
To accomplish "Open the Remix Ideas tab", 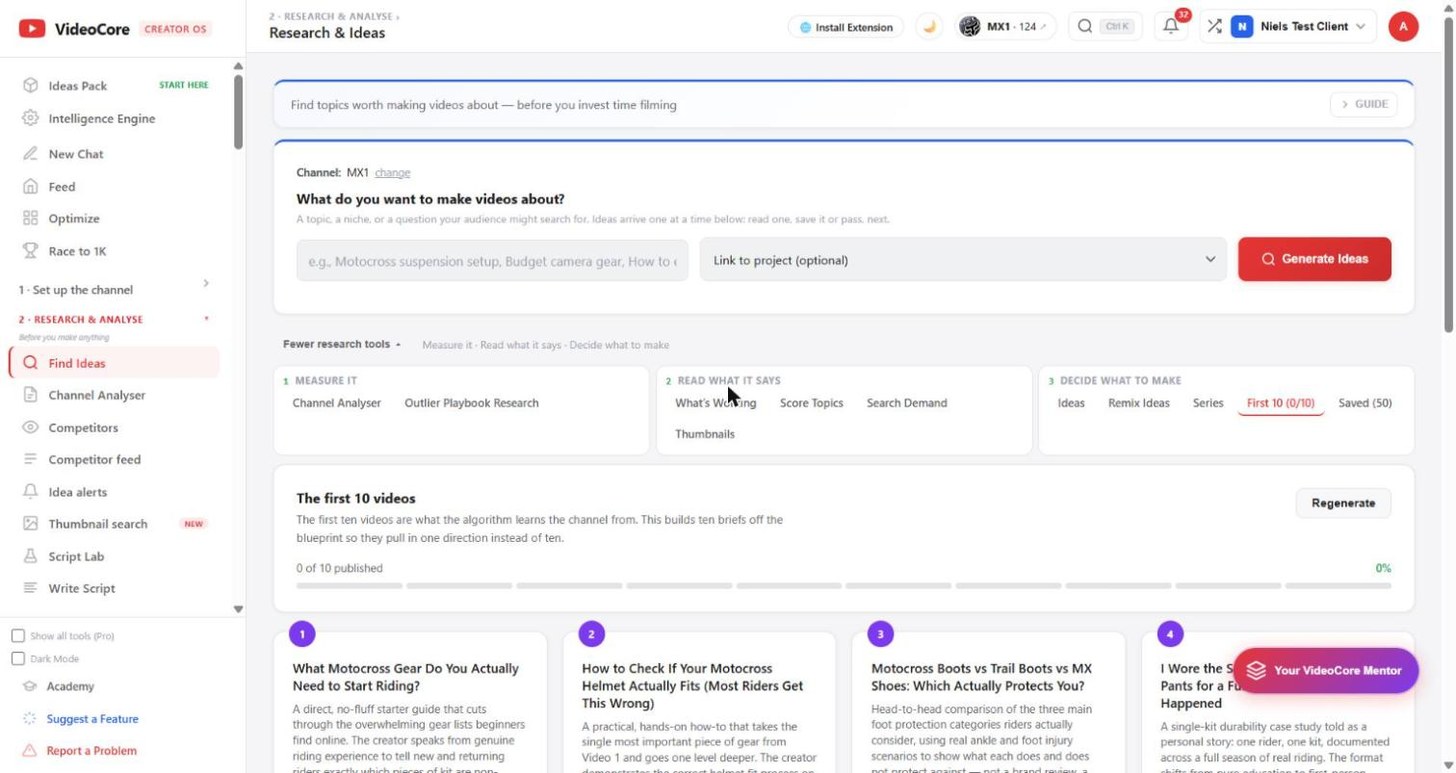I will [x=1139, y=403].
